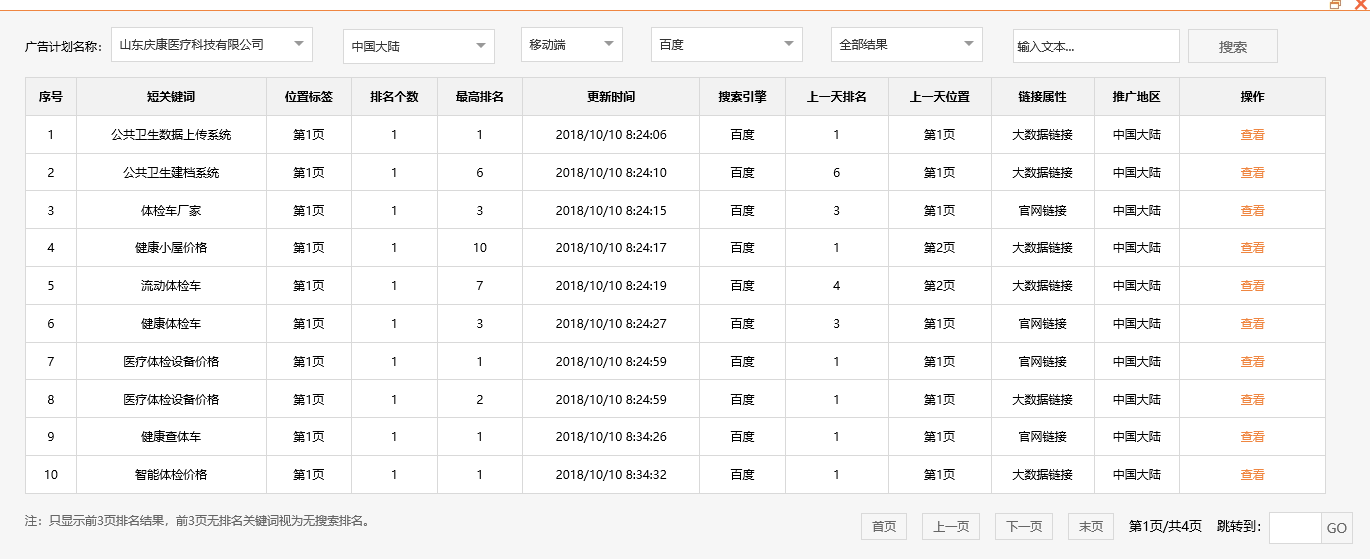Click timestamp 2018/10/10 8:24:06
1370x559 pixels.
coord(611,135)
